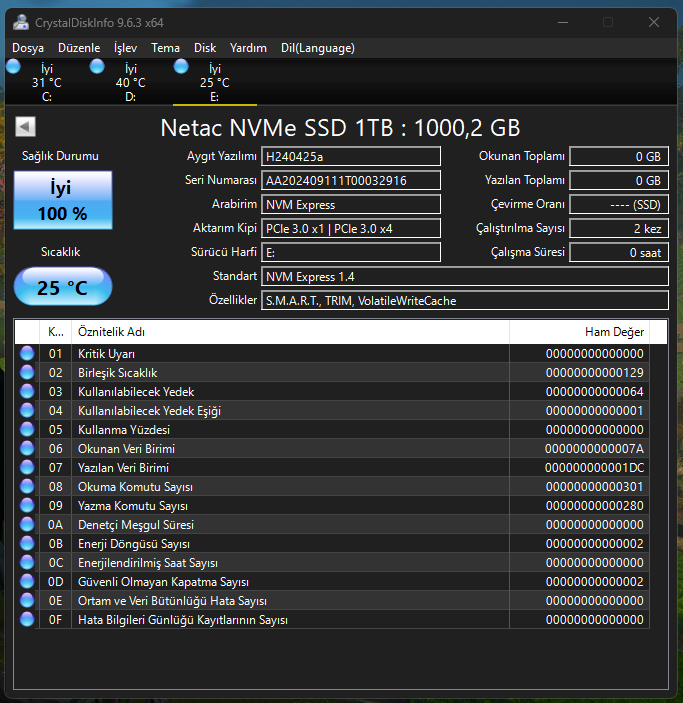Select the C: drive status orb
Screen dimensions: 683x703
pyautogui.click(x=13, y=66)
